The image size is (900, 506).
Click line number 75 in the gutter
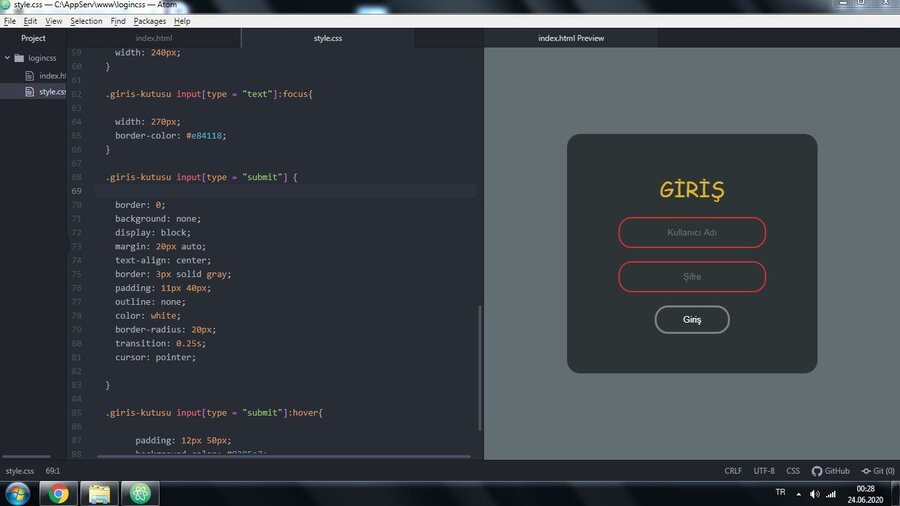(x=76, y=274)
